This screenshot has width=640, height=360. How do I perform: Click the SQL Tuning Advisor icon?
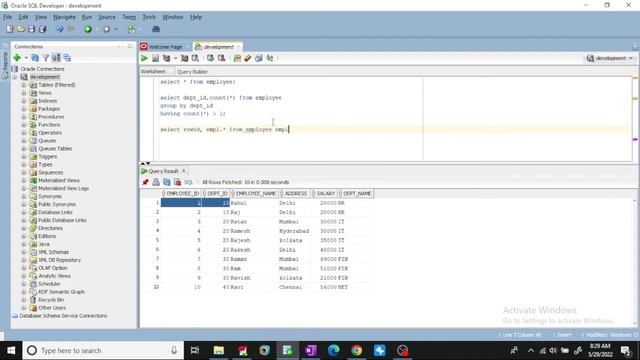(x=195, y=58)
